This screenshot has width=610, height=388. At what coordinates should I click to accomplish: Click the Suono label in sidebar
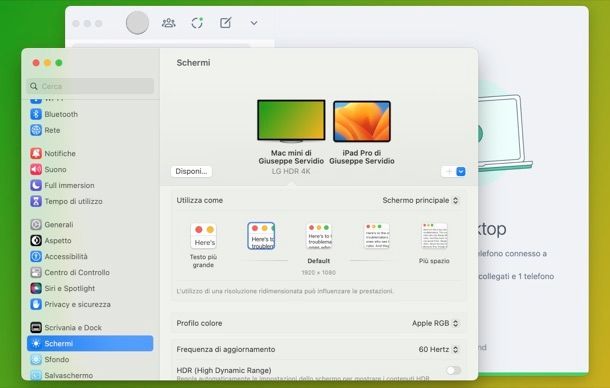pyautogui.click(x=55, y=169)
